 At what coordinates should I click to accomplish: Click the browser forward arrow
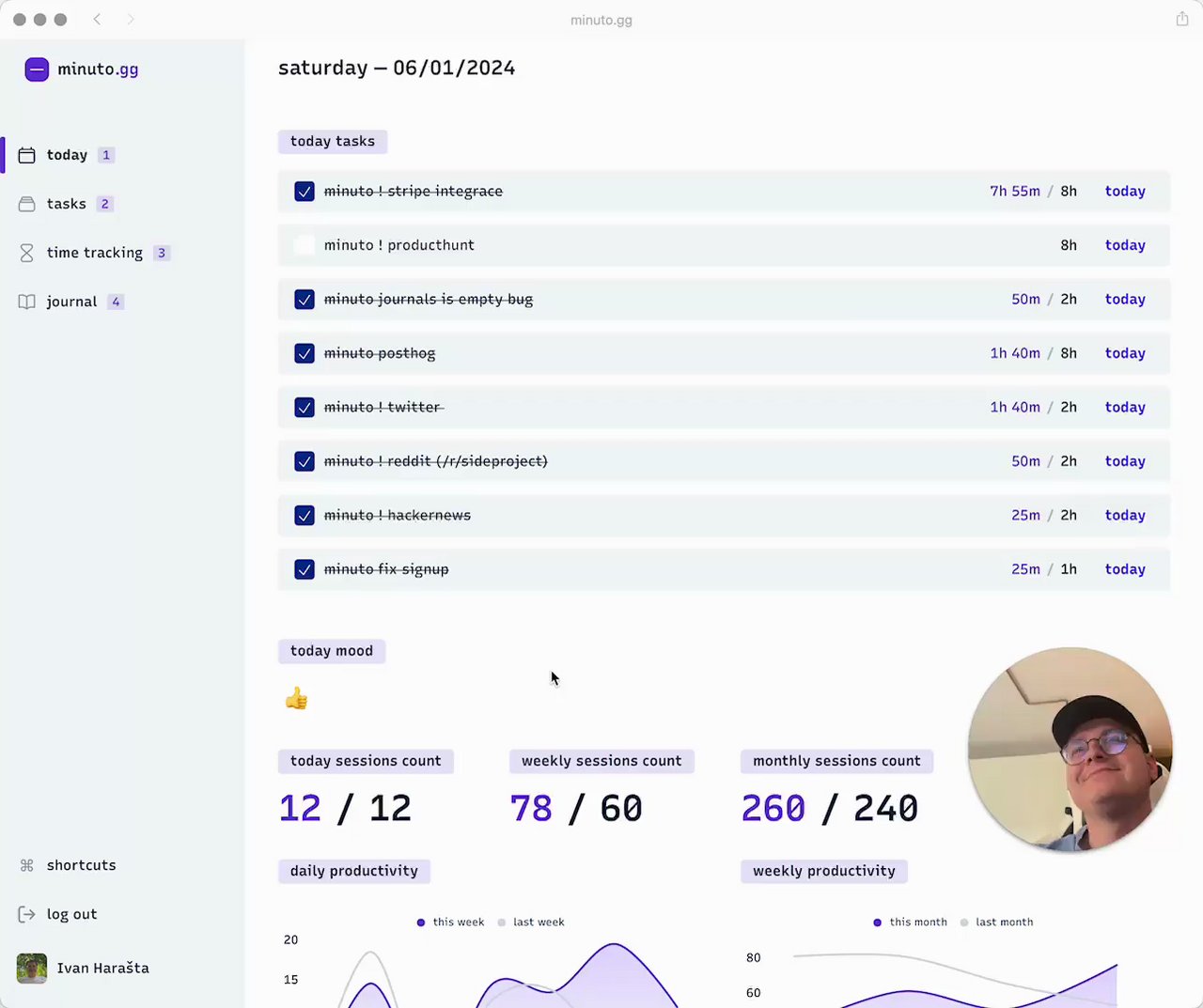coord(130,19)
